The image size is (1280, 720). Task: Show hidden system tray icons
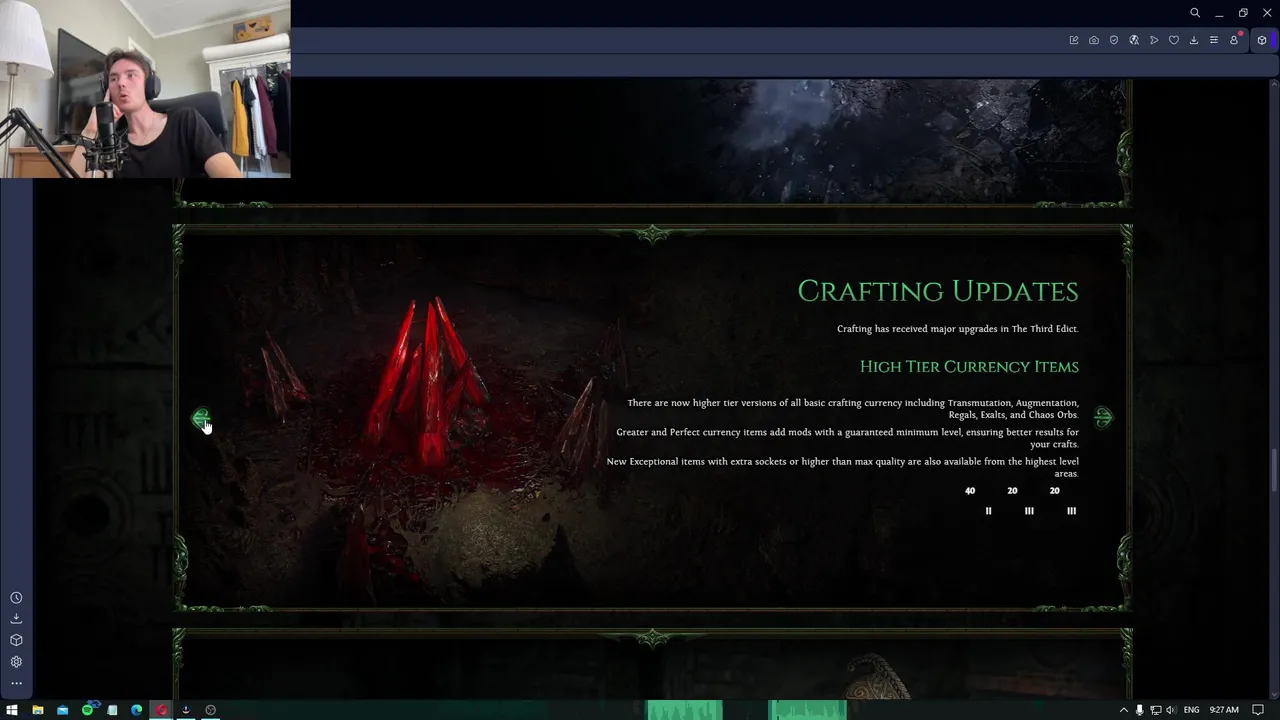[x=1123, y=710]
